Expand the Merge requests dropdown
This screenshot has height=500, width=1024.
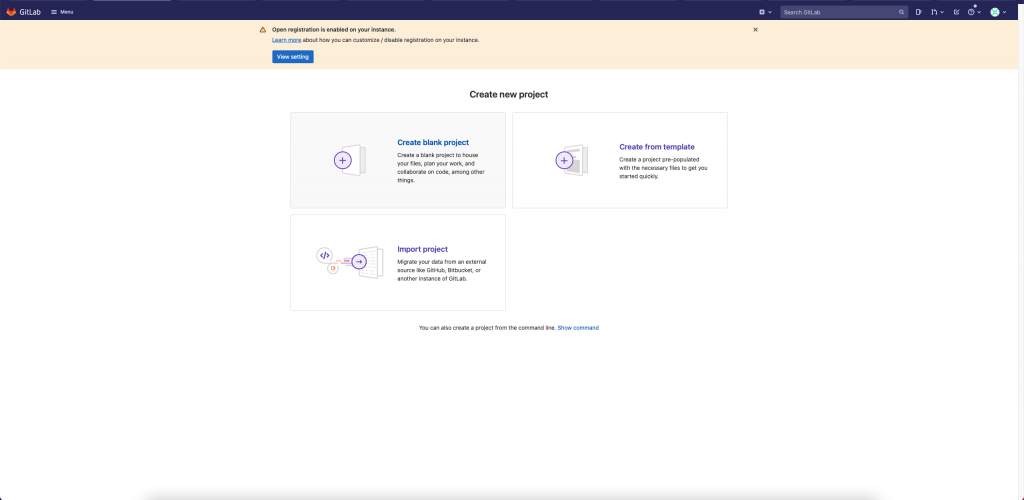click(x=937, y=12)
